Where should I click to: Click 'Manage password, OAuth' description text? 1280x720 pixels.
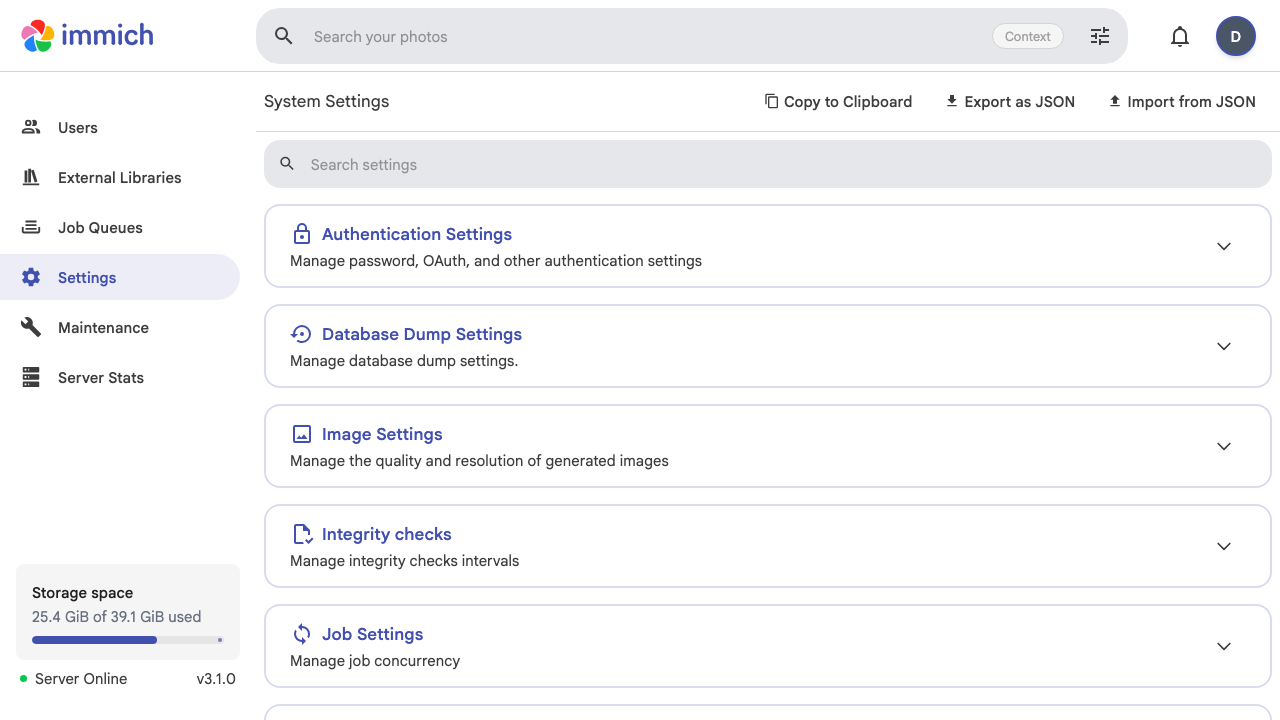[496, 261]
